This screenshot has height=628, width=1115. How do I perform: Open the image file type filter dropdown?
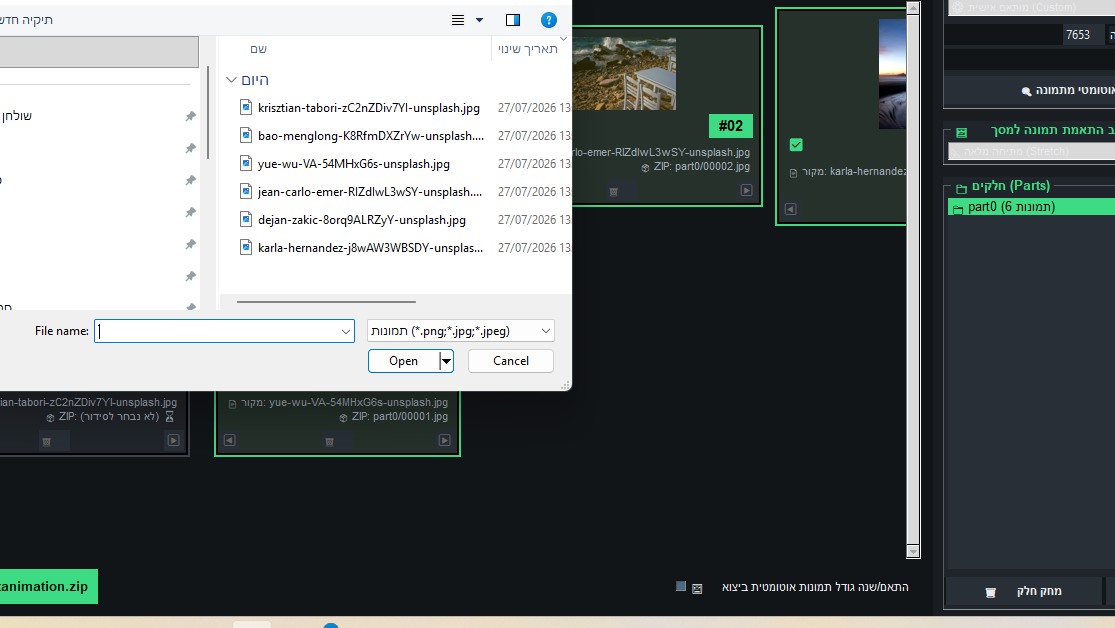(460, 331)
